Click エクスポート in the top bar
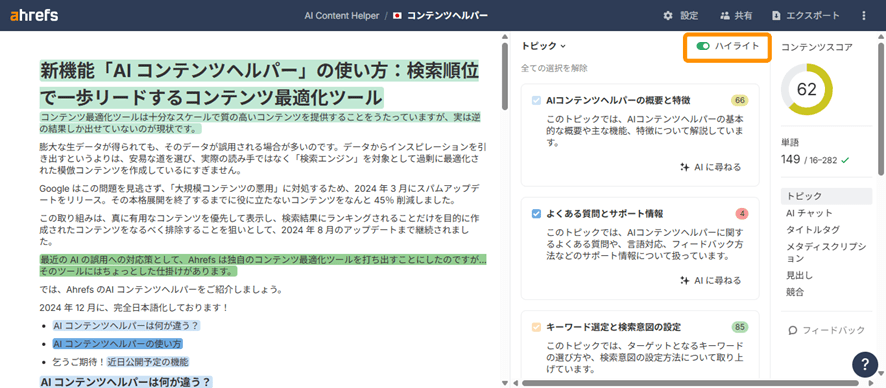This screenshot has height=388, width=886. pos(813,16)
